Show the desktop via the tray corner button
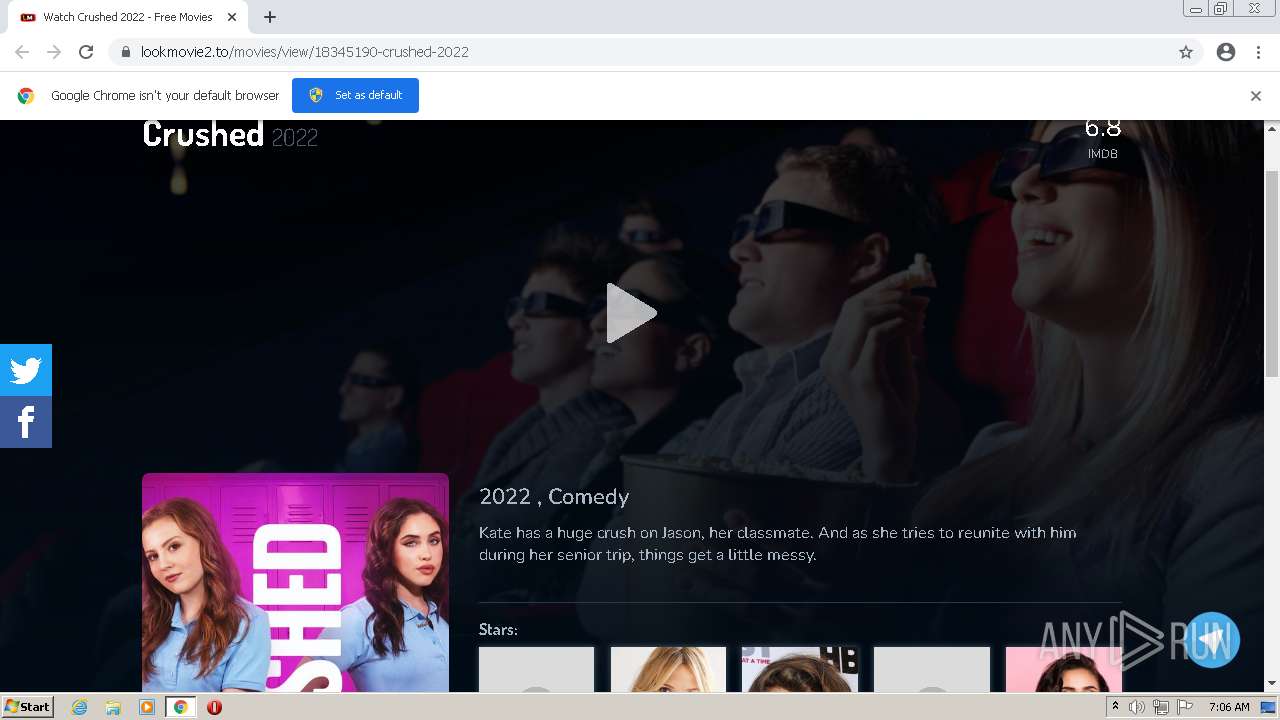 pyautogui.click(x=1269, y=707)
